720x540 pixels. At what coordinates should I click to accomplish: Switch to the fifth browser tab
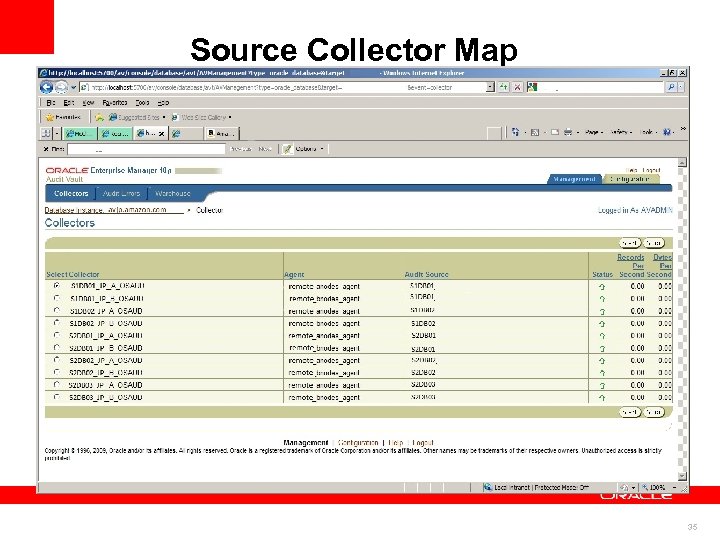221,134
